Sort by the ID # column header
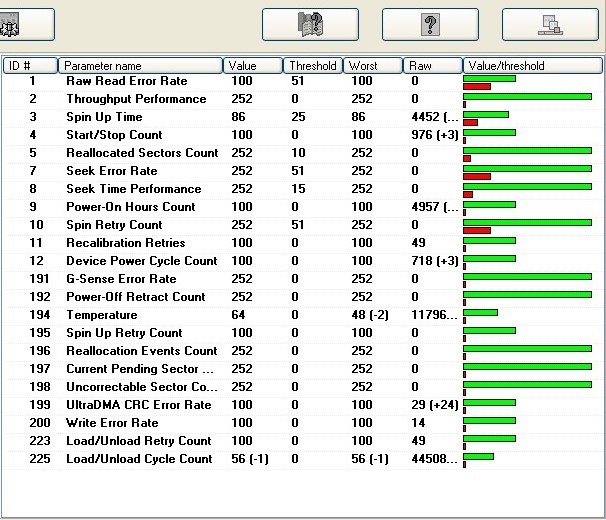 pyautogui.click(x=30, y=65)
